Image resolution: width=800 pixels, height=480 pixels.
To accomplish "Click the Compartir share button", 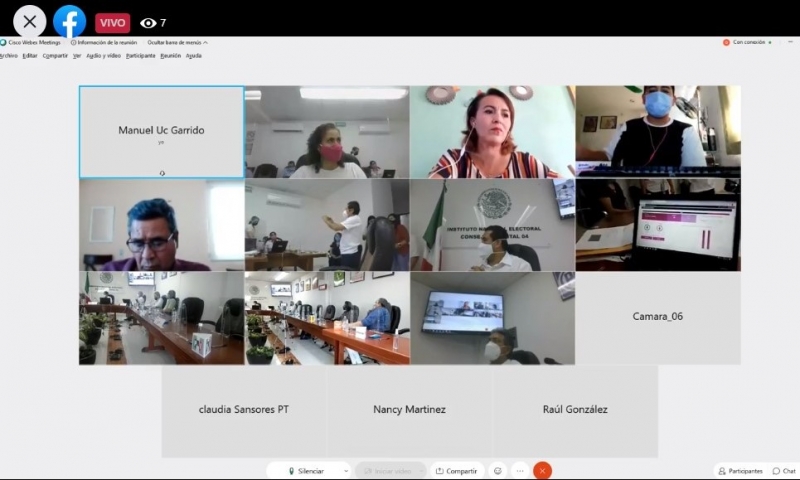I will tap(456, 470).
